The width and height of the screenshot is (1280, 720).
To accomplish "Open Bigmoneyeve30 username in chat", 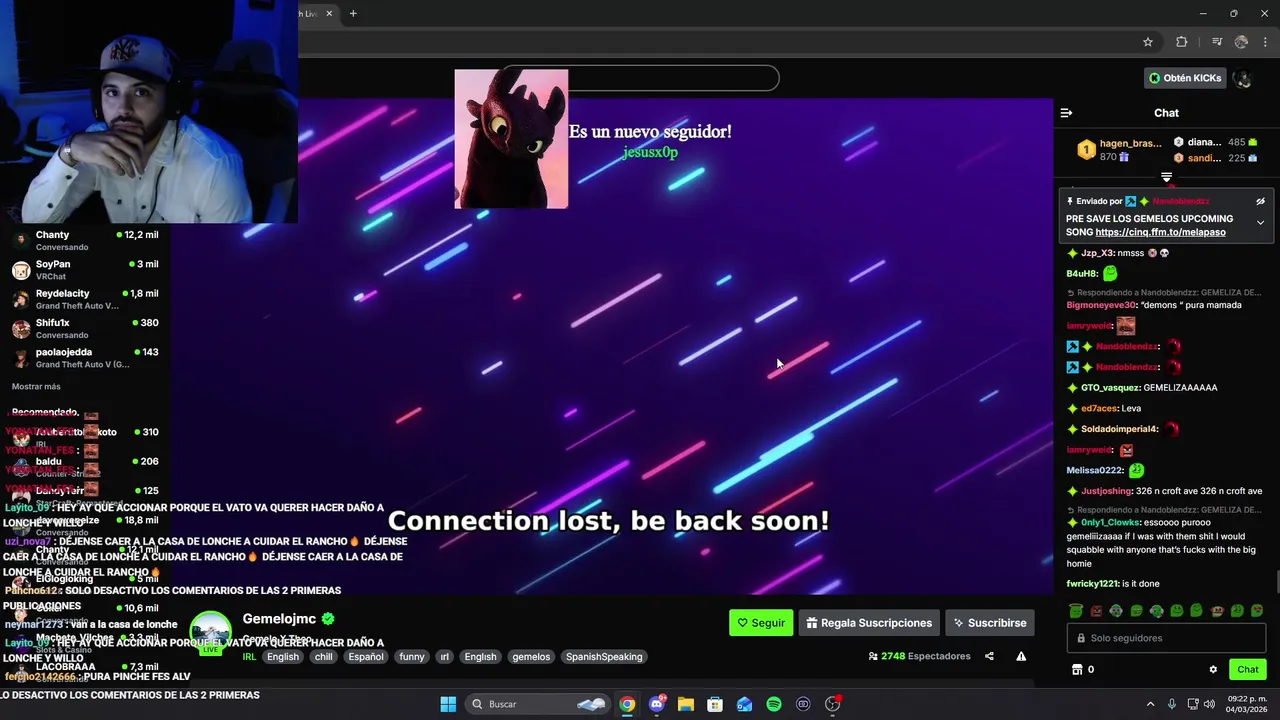I will click(1101, 305).
